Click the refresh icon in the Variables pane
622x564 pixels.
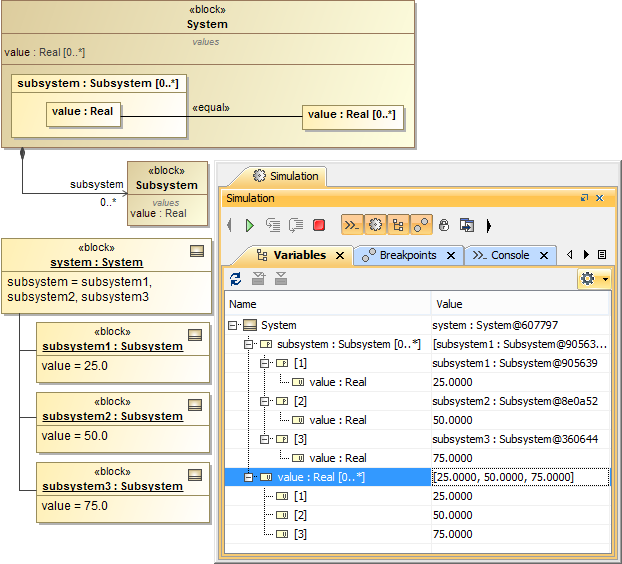point(236,279)
